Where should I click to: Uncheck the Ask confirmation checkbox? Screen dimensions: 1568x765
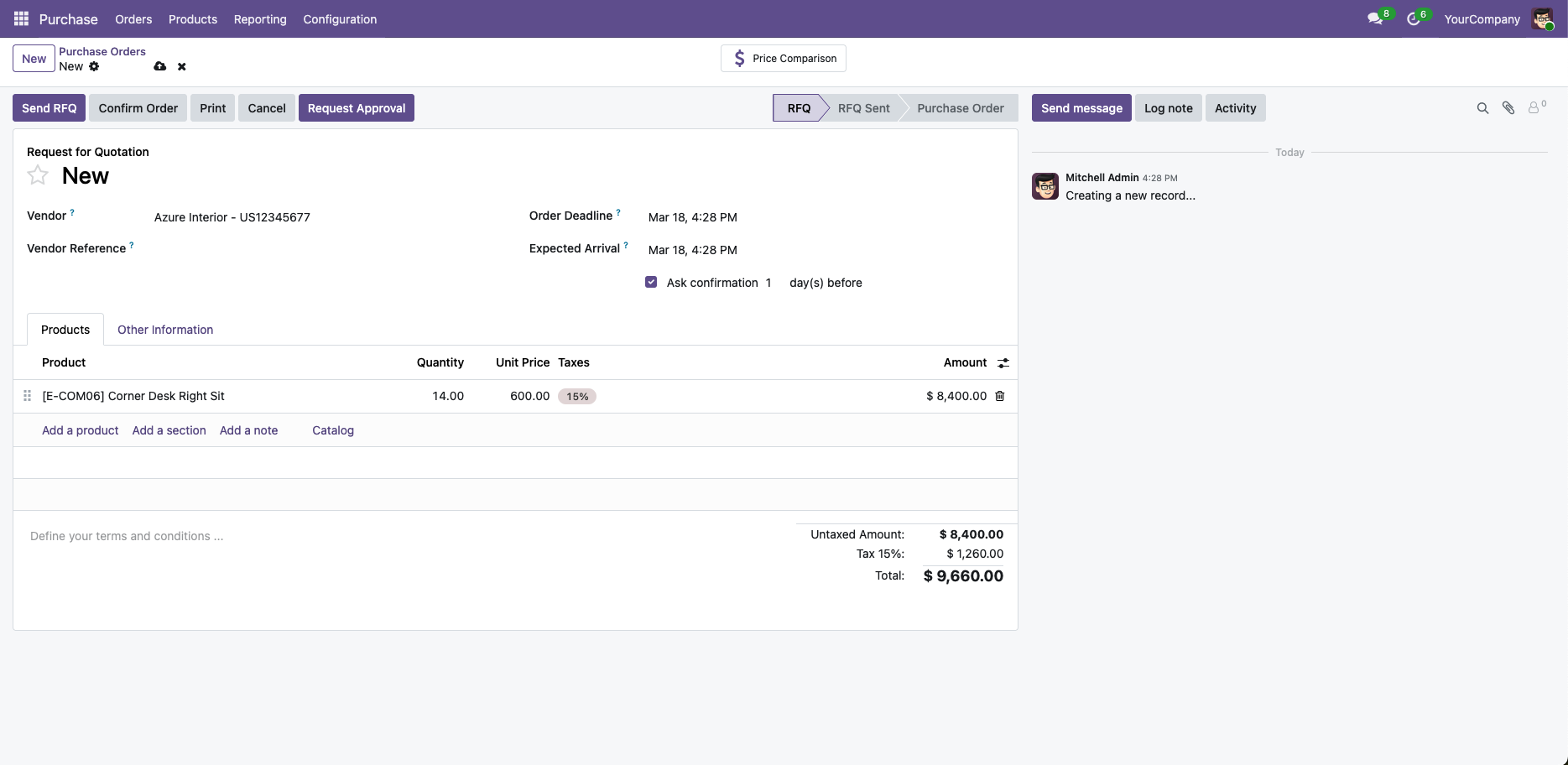click(651, 282)
